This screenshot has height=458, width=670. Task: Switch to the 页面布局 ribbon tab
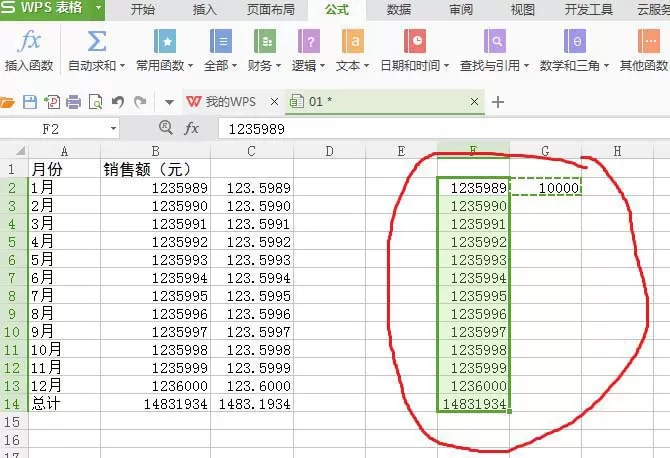(x=271, y=9)
